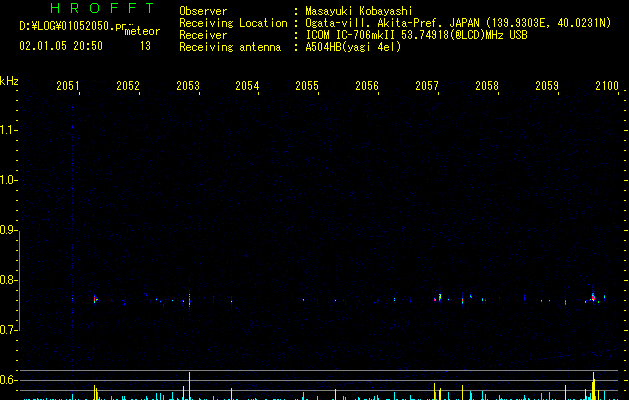This screenshot has width=629, height=400.
Task: Click the 1.1 kHz axis label
Action: [x=8, y=130]
